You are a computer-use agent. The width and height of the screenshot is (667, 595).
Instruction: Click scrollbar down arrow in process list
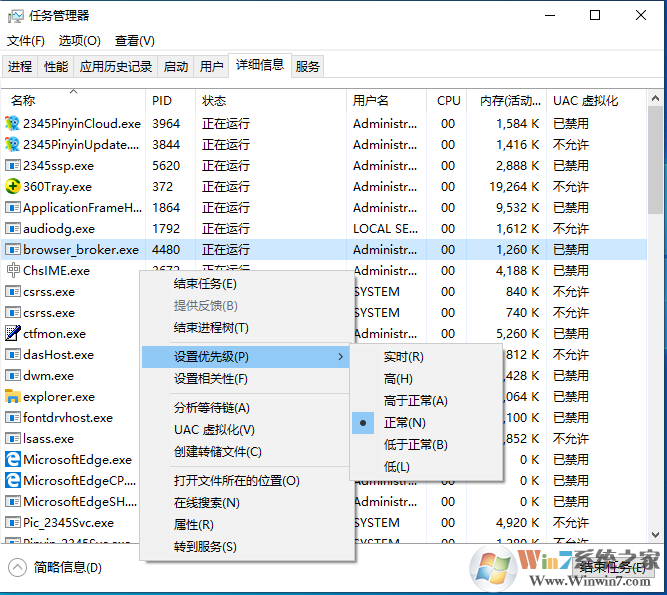(x=655, y=535)
